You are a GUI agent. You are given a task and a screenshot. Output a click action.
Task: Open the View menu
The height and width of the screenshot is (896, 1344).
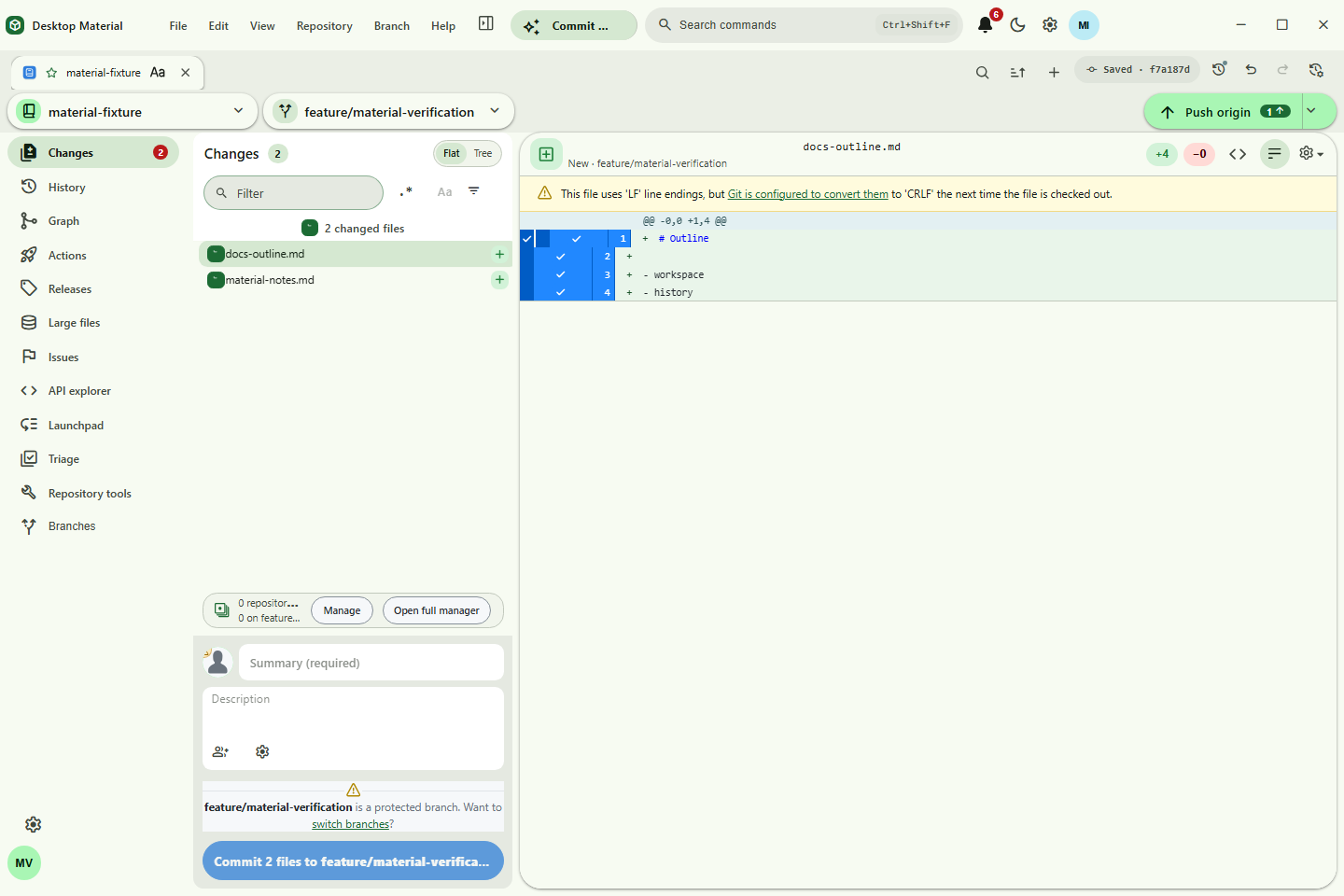tap(262, 25)
